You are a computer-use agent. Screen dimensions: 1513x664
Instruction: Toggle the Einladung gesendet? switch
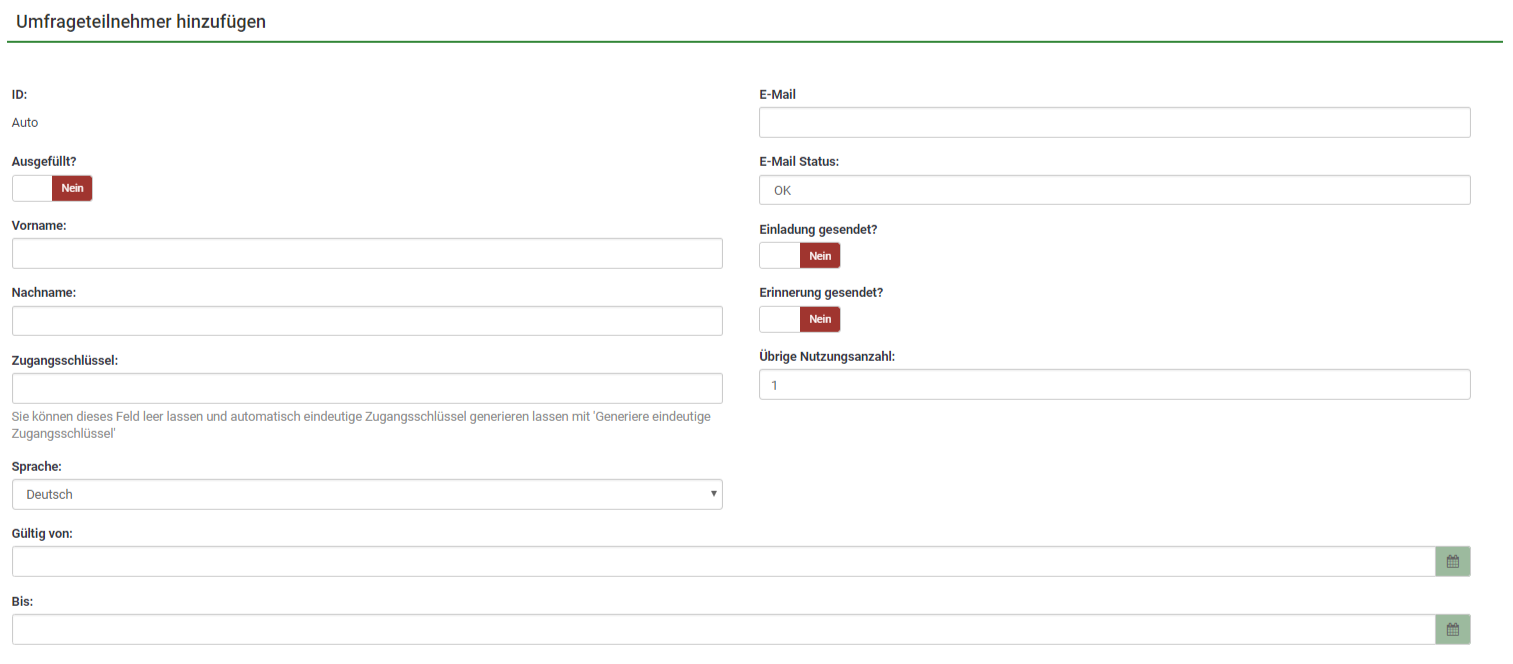click(799, 256)
